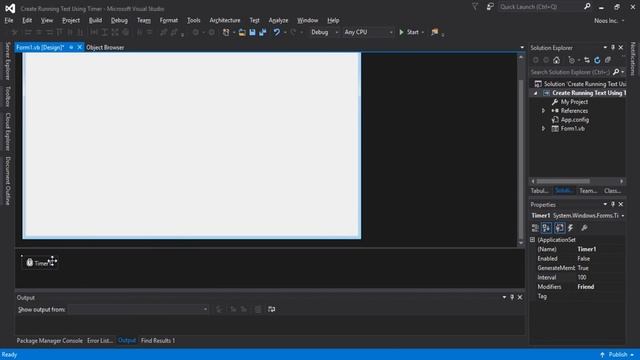Click the Property Pages wrench icon
The image size is (640, 360).
coord(584,228)
